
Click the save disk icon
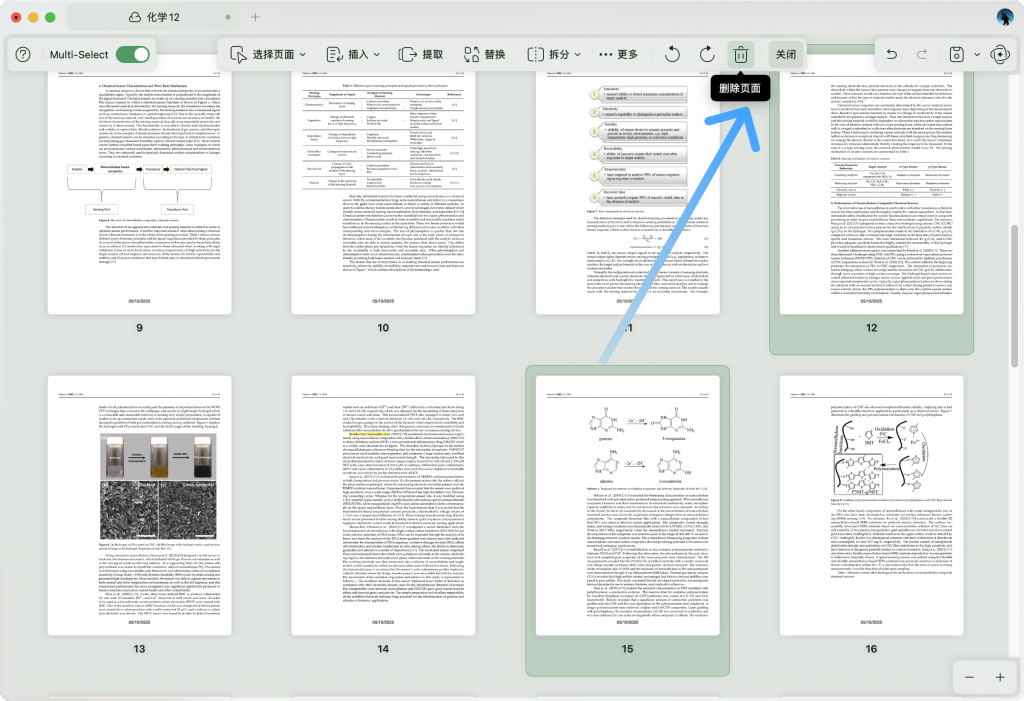point(956,54)
